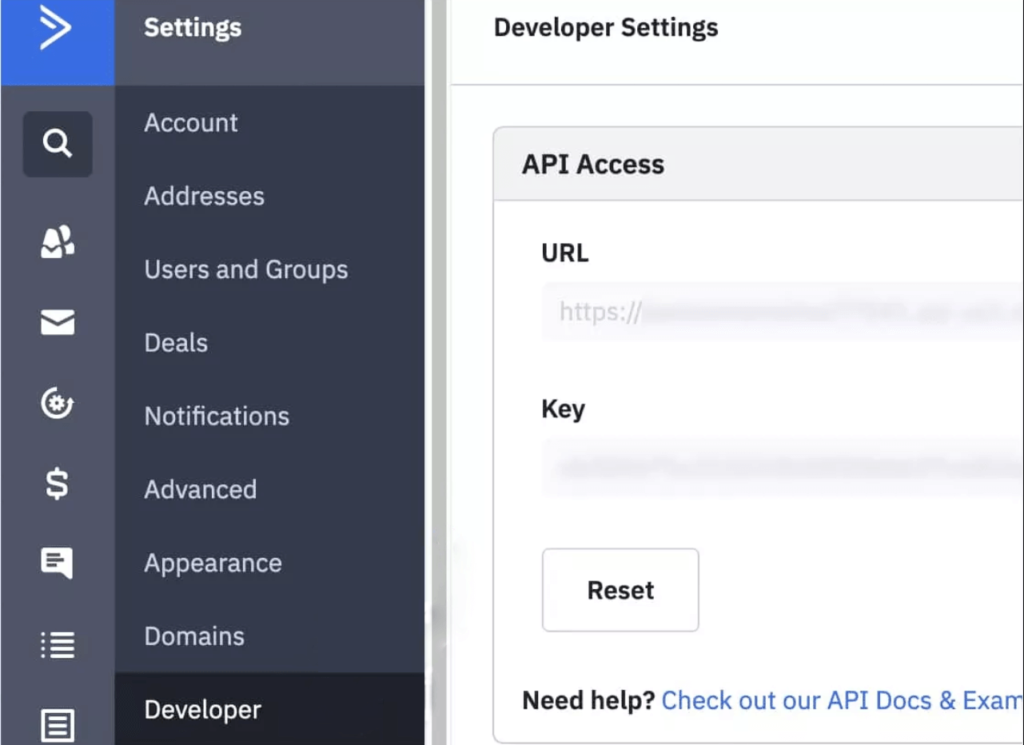Click the blurred API URL field

[782, 312]
